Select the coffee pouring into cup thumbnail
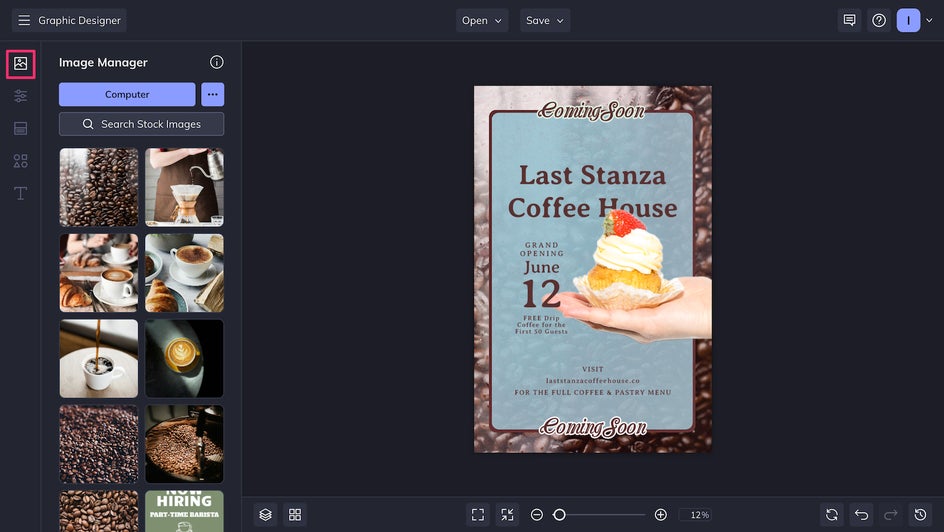Screen dimensions: 944x532 click(x=99, y=358)
